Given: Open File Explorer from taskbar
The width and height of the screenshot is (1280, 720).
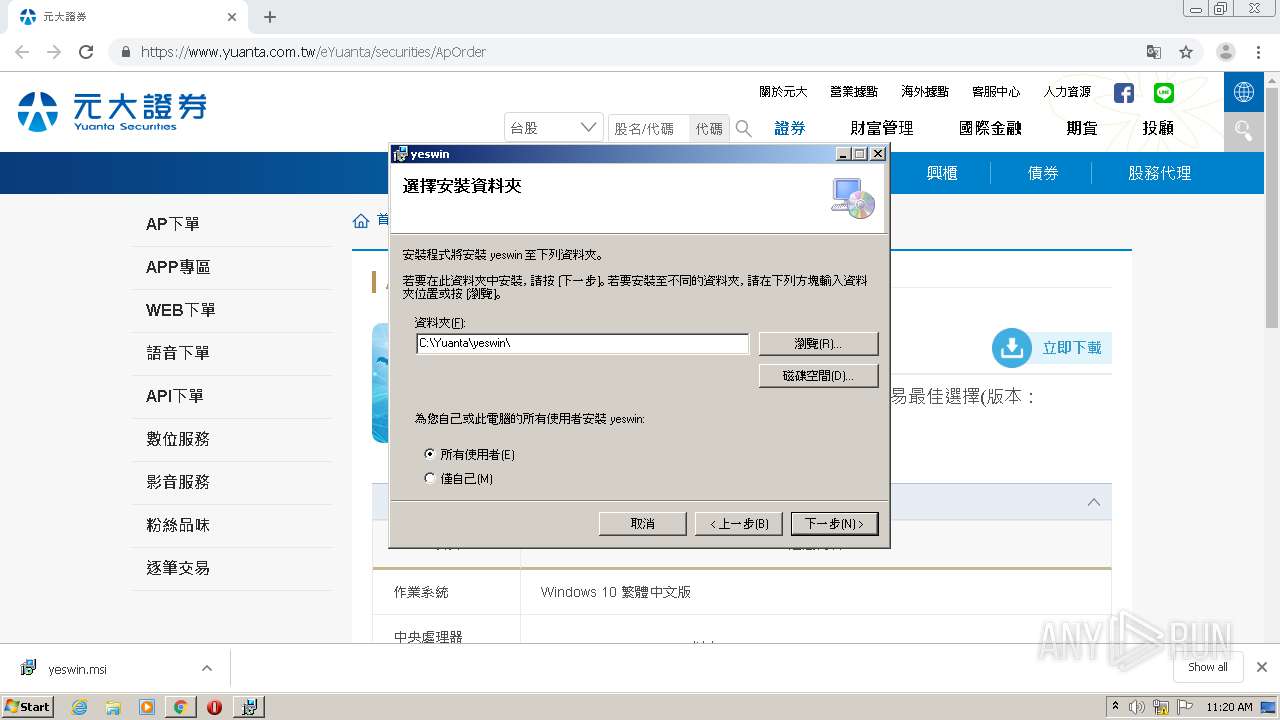Looking at the screenshot, I should point(113,707).
